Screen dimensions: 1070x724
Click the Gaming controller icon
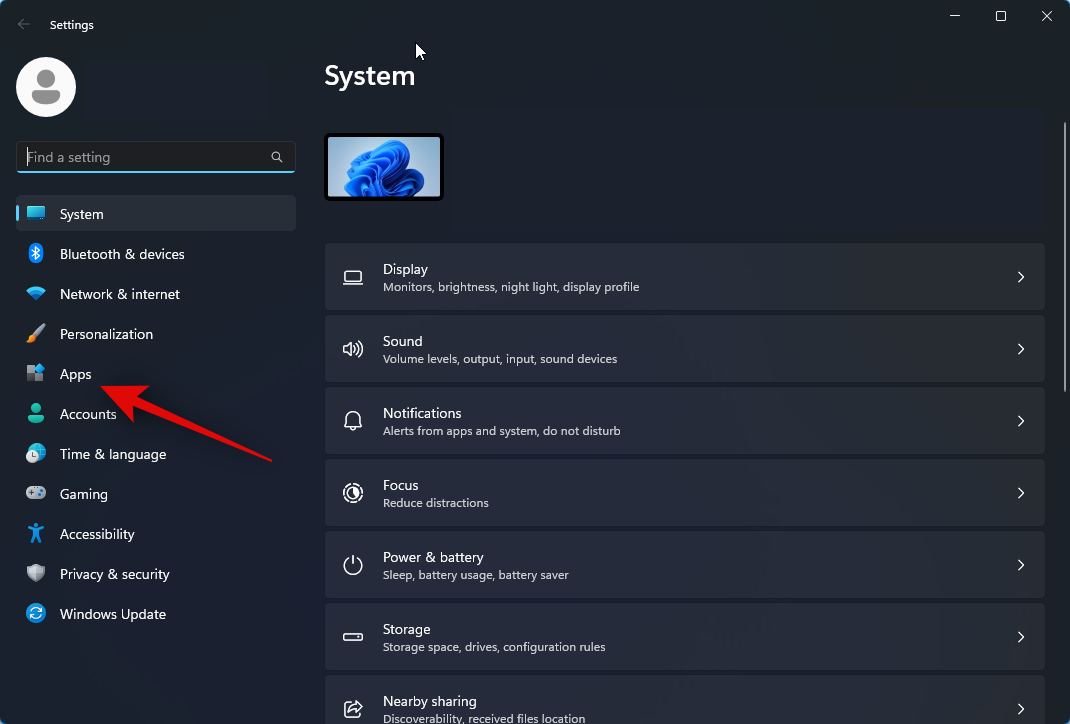(x=35, y=493)
